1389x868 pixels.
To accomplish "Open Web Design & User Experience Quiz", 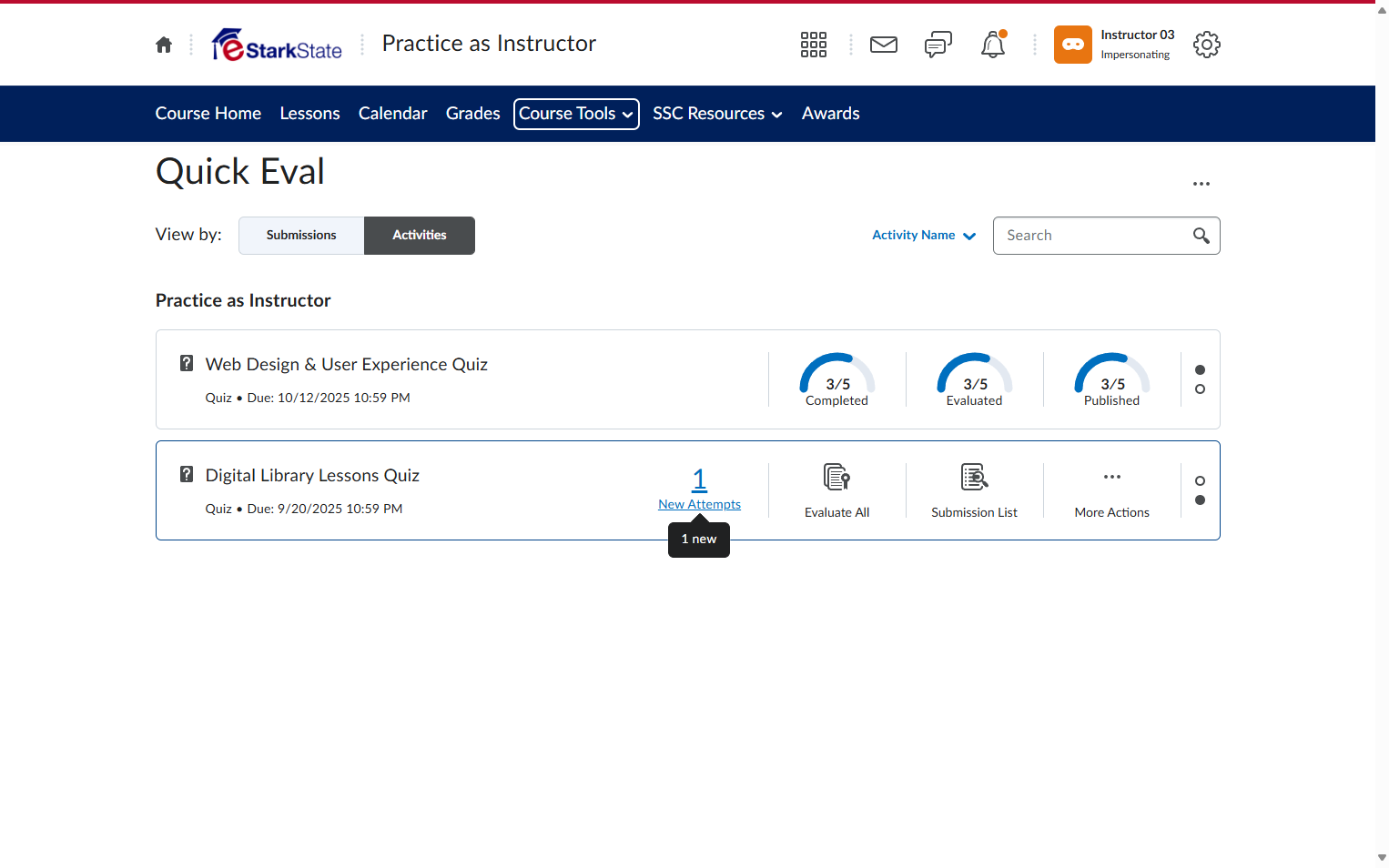I will [x=347, y=364].
